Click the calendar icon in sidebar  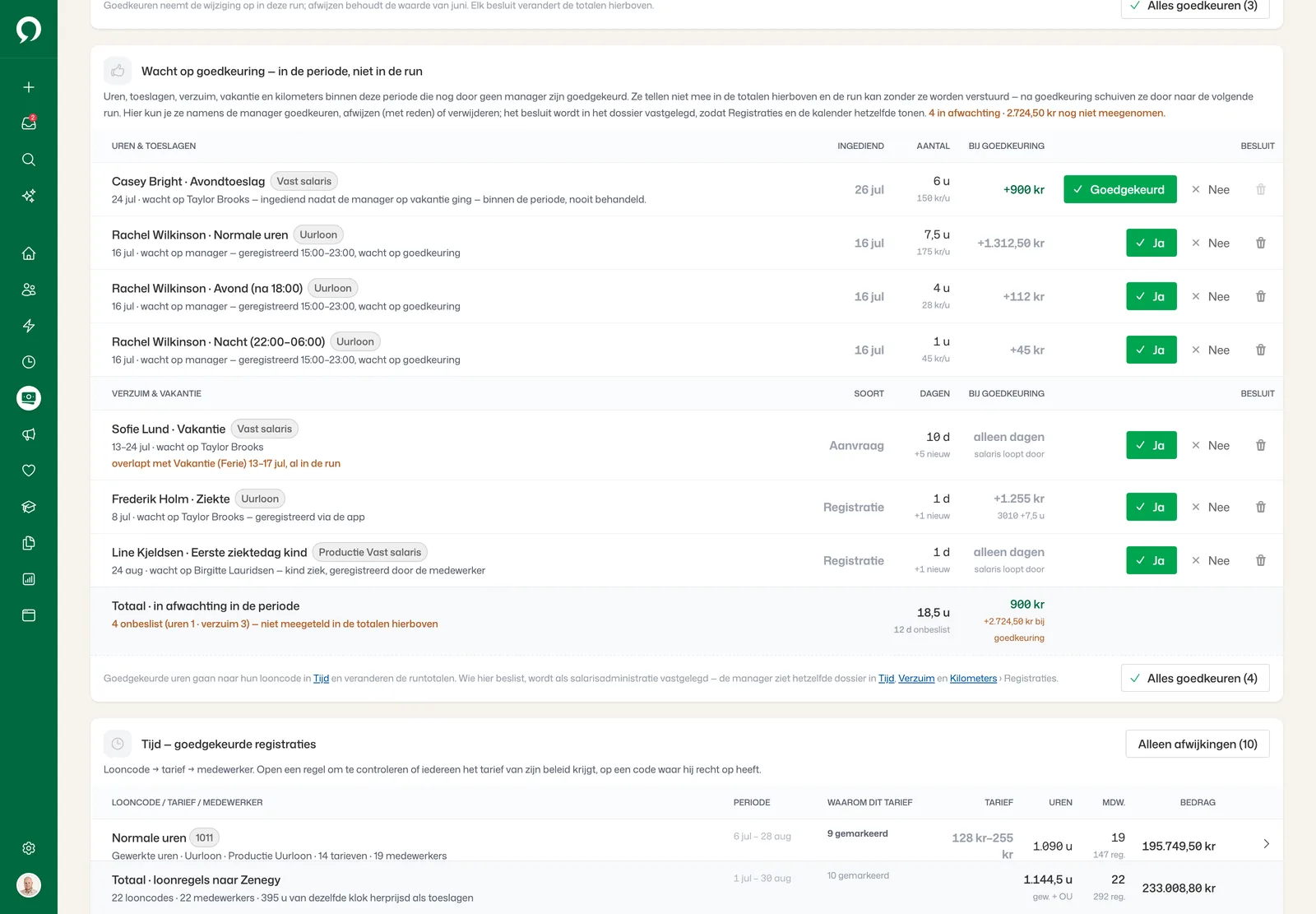pos(29,615)
